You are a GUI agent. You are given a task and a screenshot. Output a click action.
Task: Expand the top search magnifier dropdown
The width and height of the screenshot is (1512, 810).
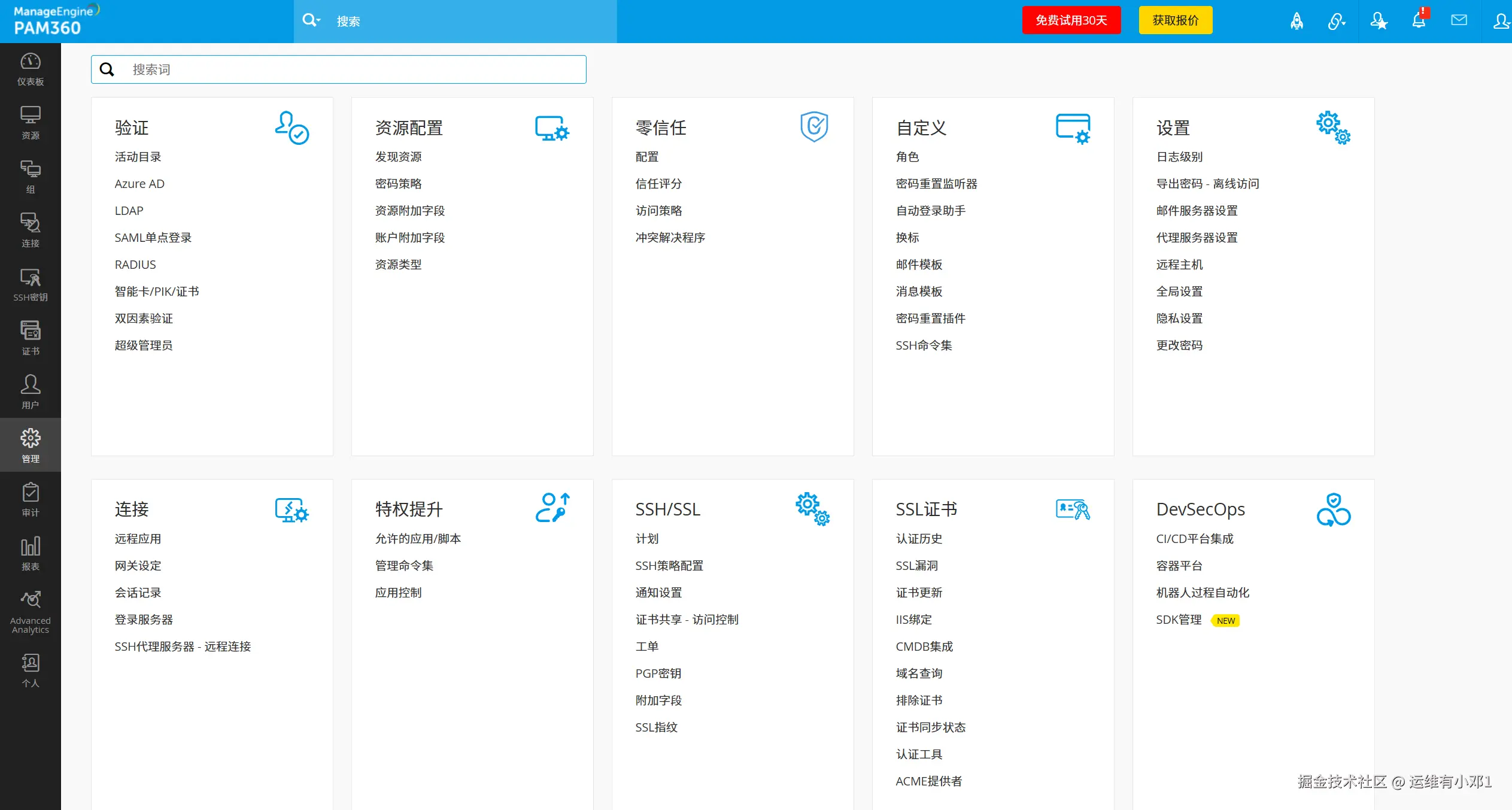tap(311, 21)
